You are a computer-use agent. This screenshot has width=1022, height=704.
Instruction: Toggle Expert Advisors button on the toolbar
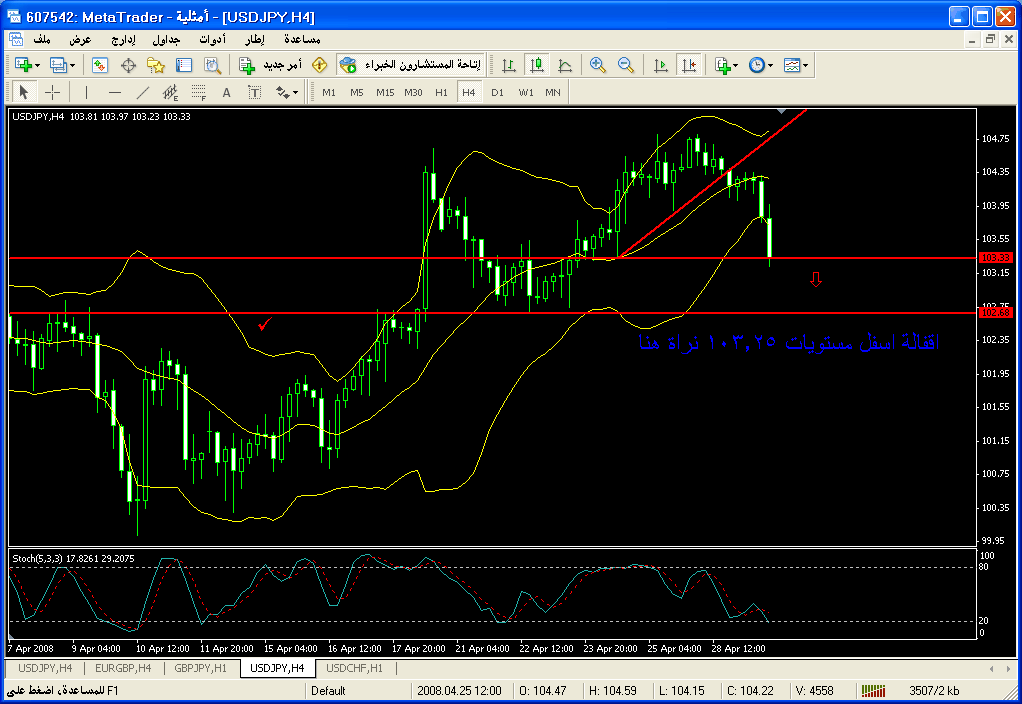tap(408, 65)
